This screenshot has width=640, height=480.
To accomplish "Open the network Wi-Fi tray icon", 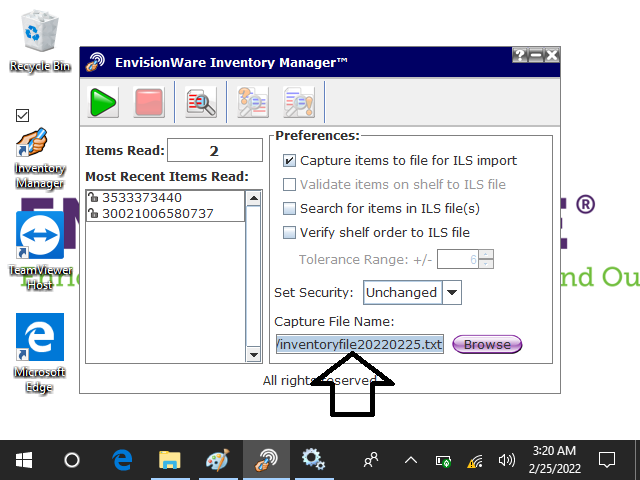I will [475, 461].
